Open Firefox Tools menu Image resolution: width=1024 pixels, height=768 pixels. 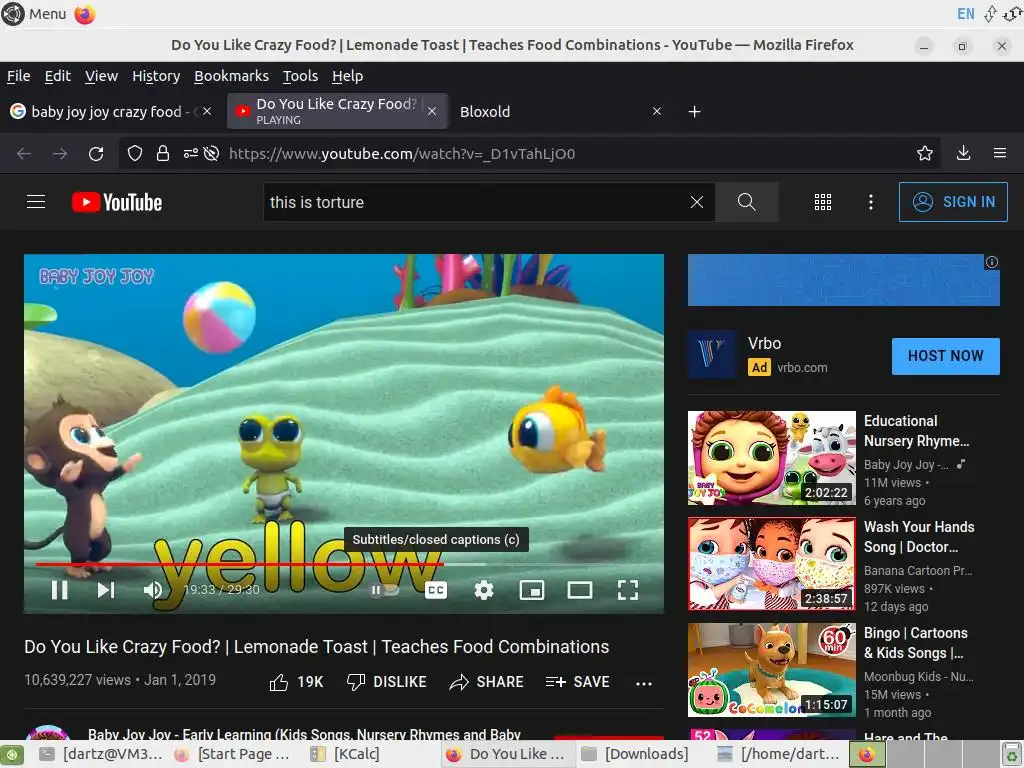[x=300, y=76]
